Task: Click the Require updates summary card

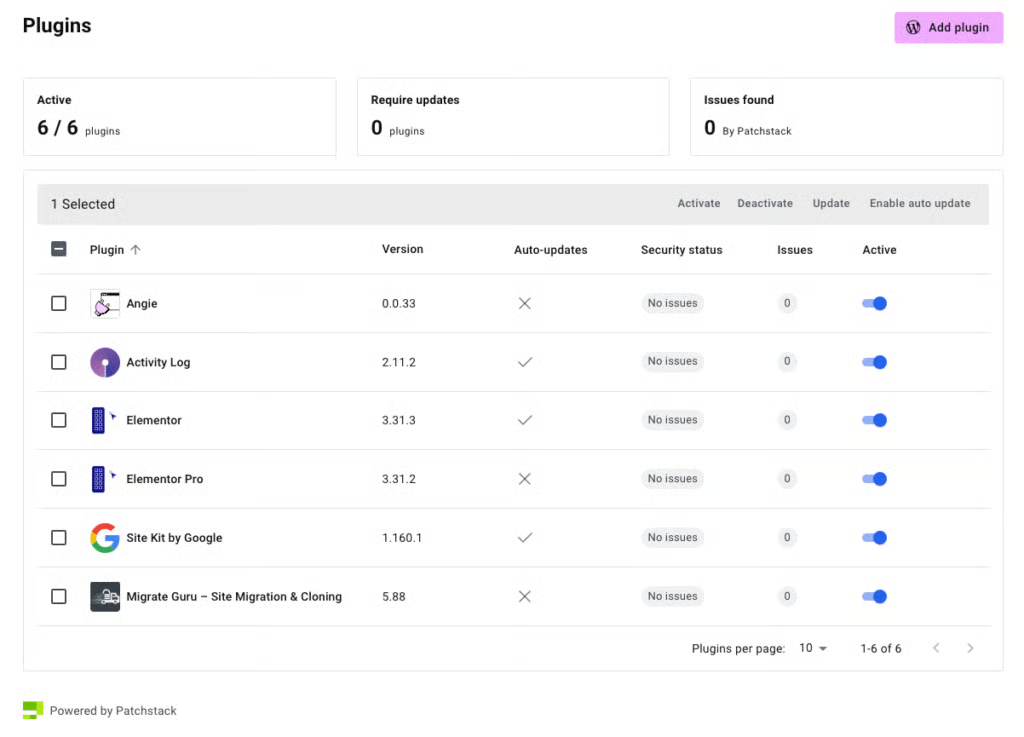Action: 512,116
